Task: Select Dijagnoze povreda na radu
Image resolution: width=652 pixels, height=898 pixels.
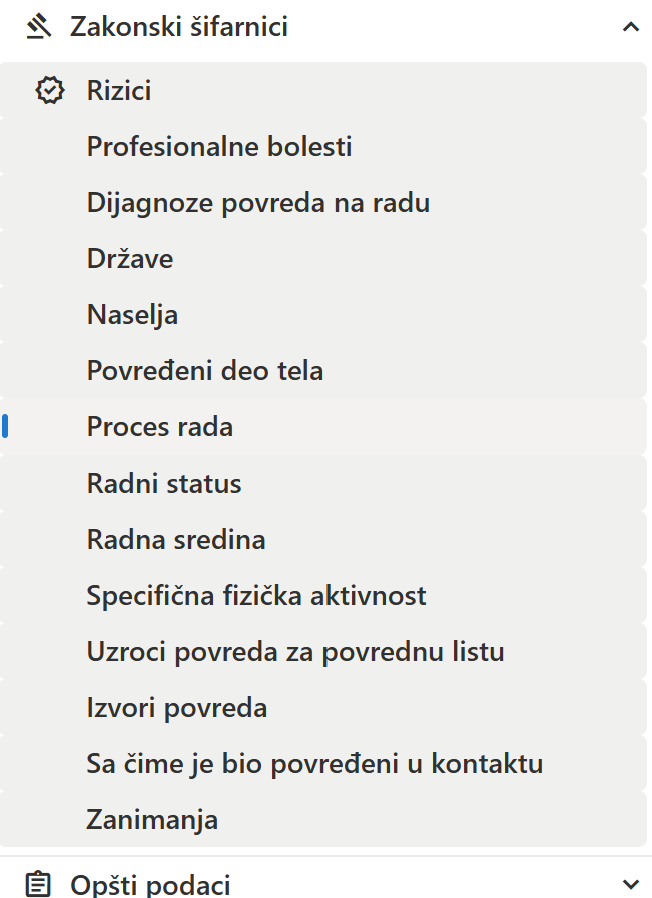Action: click(x=324, y=203)
